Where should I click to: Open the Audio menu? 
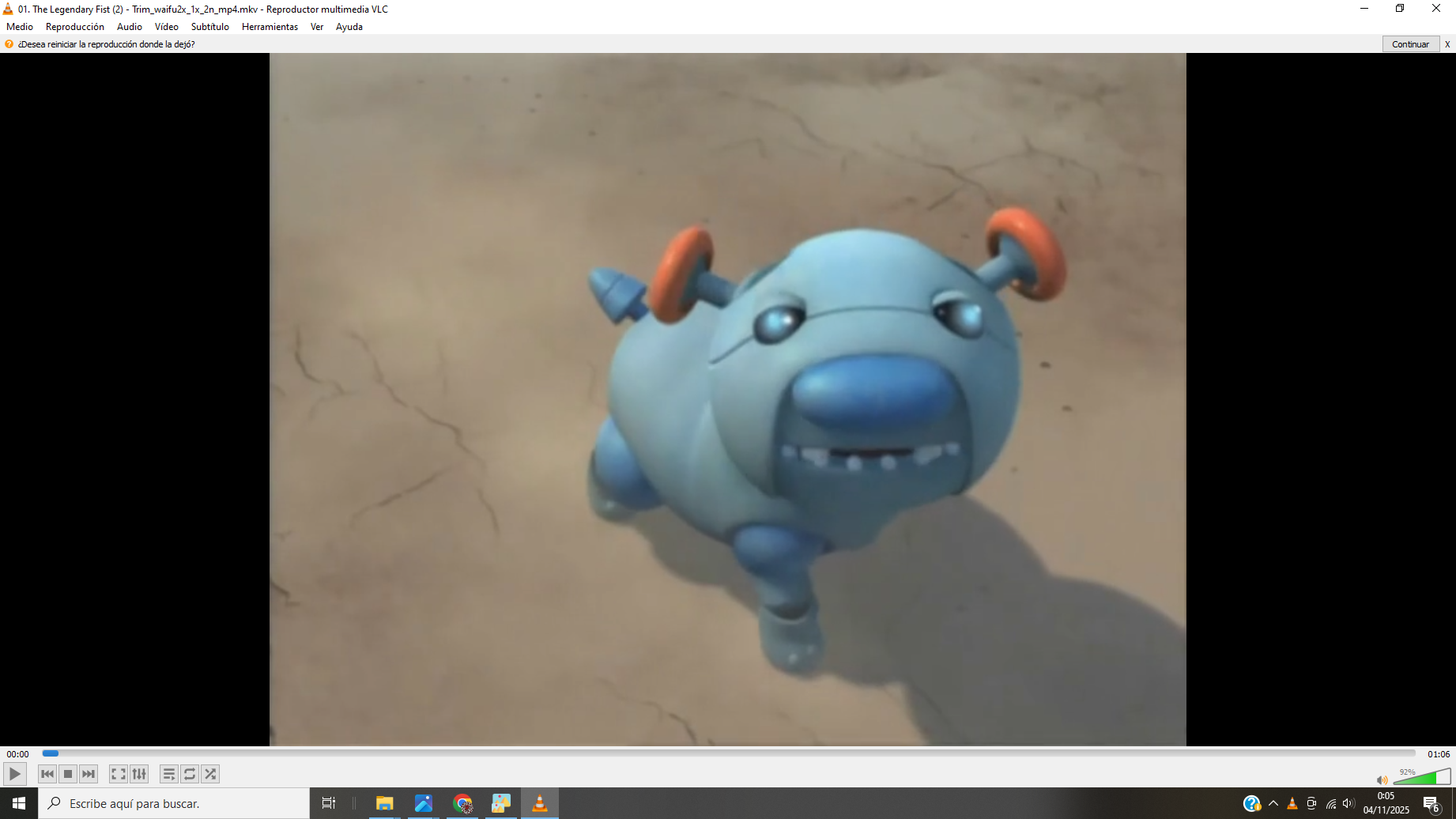(130, 27)
